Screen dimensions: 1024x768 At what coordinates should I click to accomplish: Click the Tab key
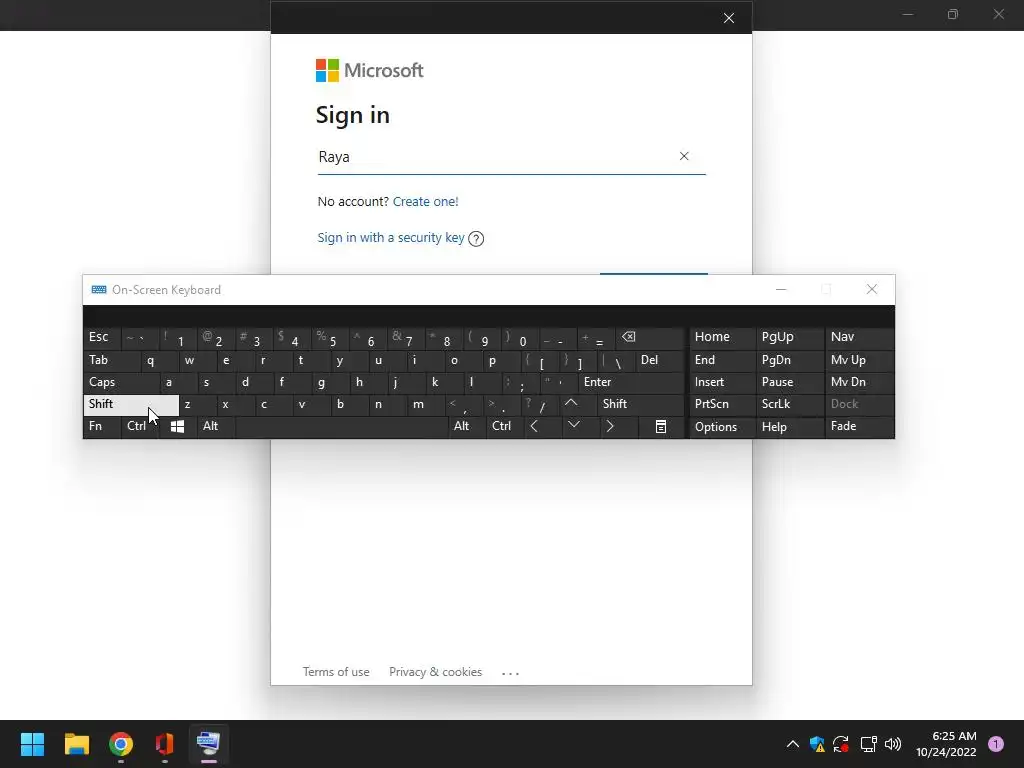point(111,360)
